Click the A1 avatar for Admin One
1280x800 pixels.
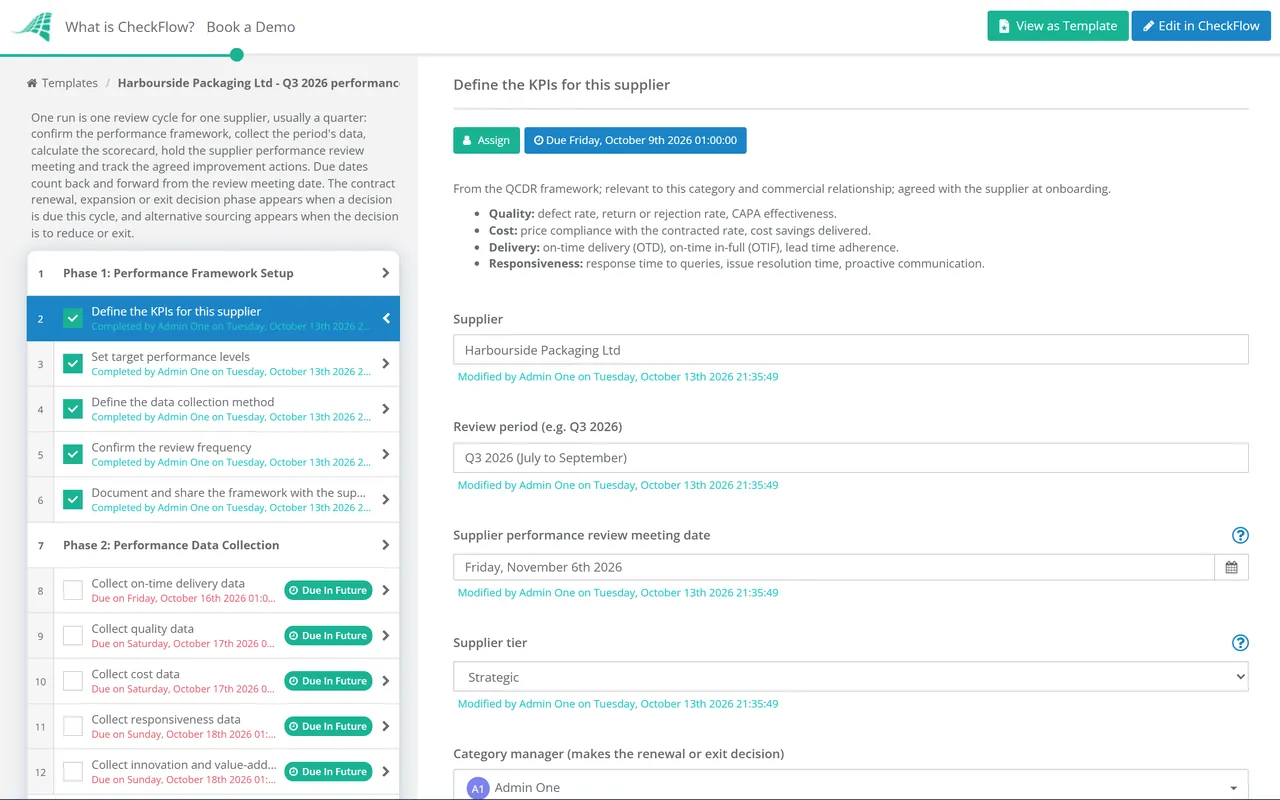[x=478, y=788]
